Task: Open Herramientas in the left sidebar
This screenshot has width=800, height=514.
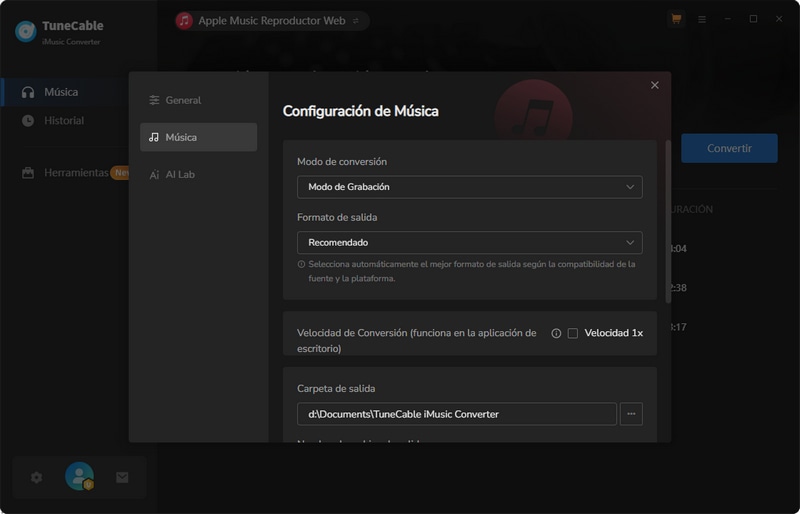Action: [75, 172]
